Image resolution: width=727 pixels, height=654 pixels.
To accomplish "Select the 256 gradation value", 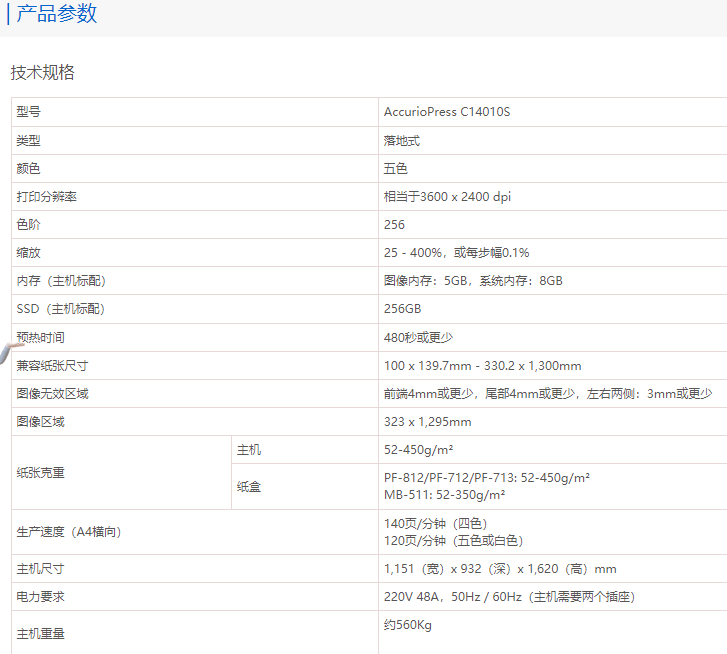I will [x=394, y=224].
